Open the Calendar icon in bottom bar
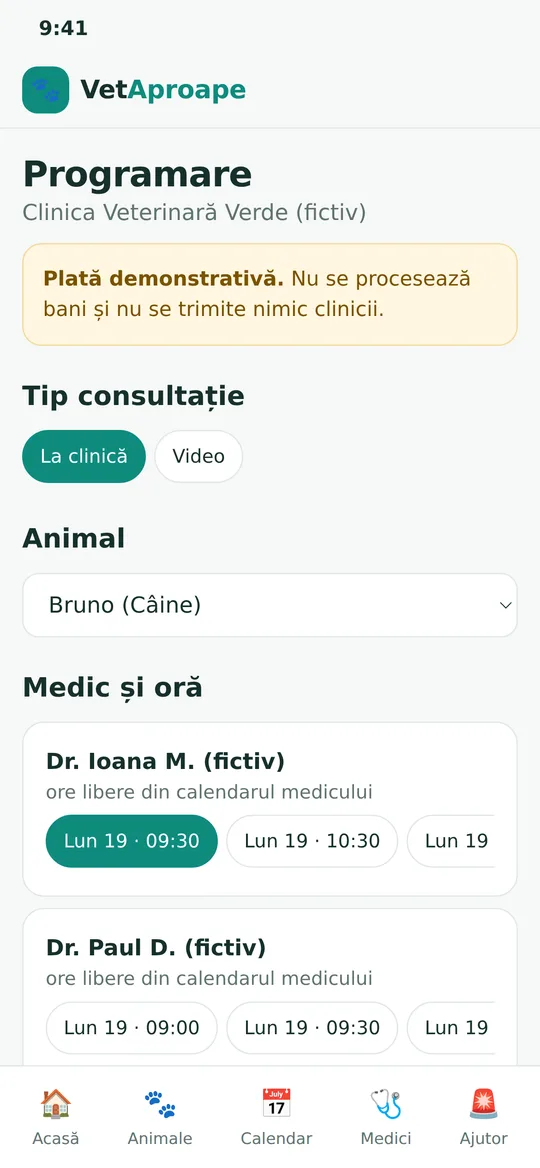This screenshot has height=1168, width=540. coord(276,1103)
